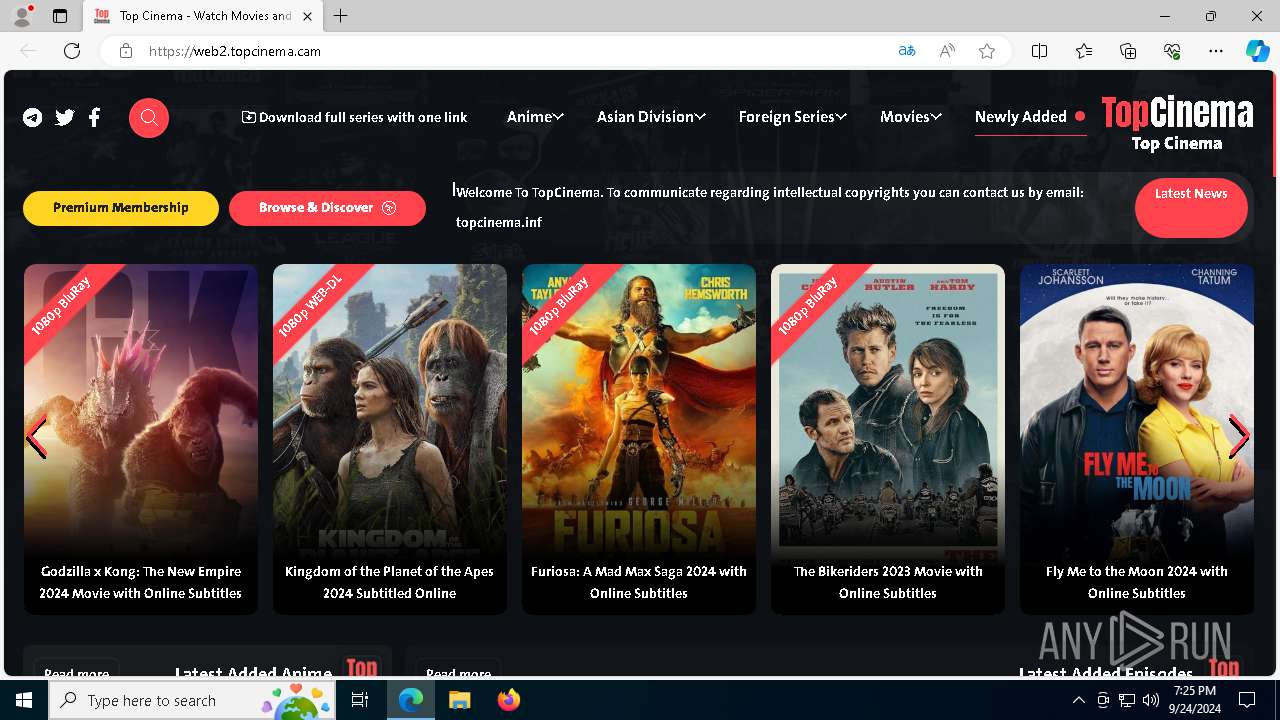
Task: Open volume control in system tray
Action: click(1150, 700)
